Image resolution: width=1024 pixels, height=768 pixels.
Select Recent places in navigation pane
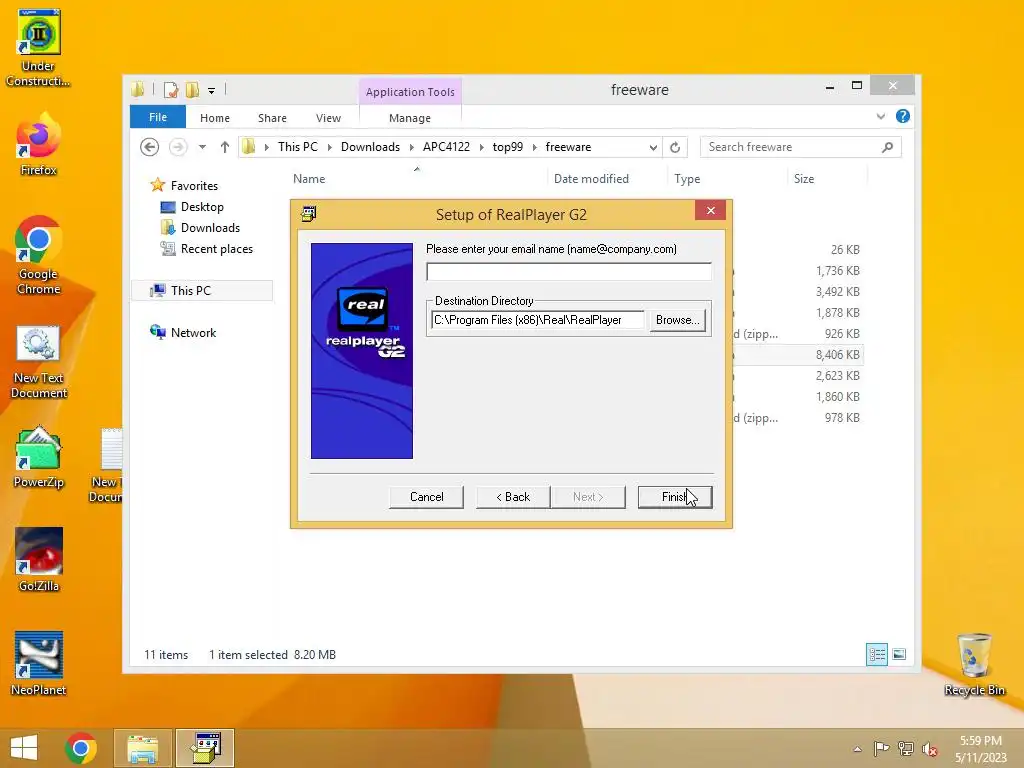(217, 249)
